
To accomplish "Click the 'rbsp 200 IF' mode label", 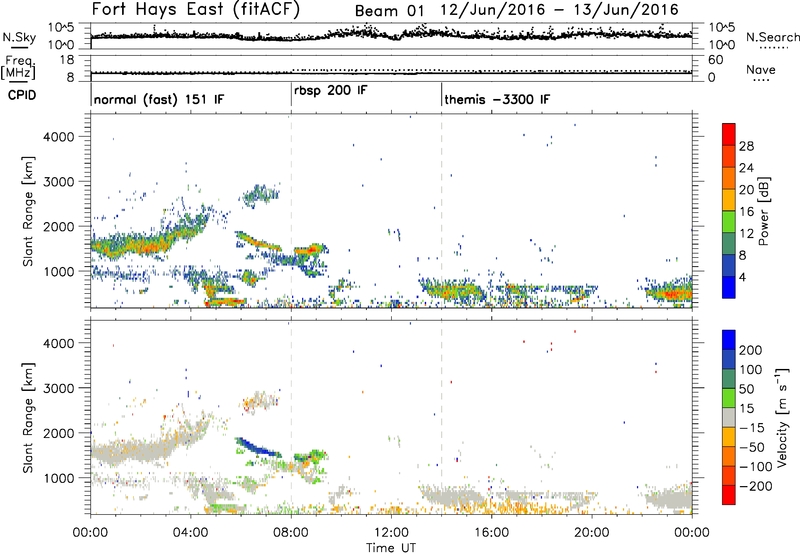I will [x=331, y=91].
